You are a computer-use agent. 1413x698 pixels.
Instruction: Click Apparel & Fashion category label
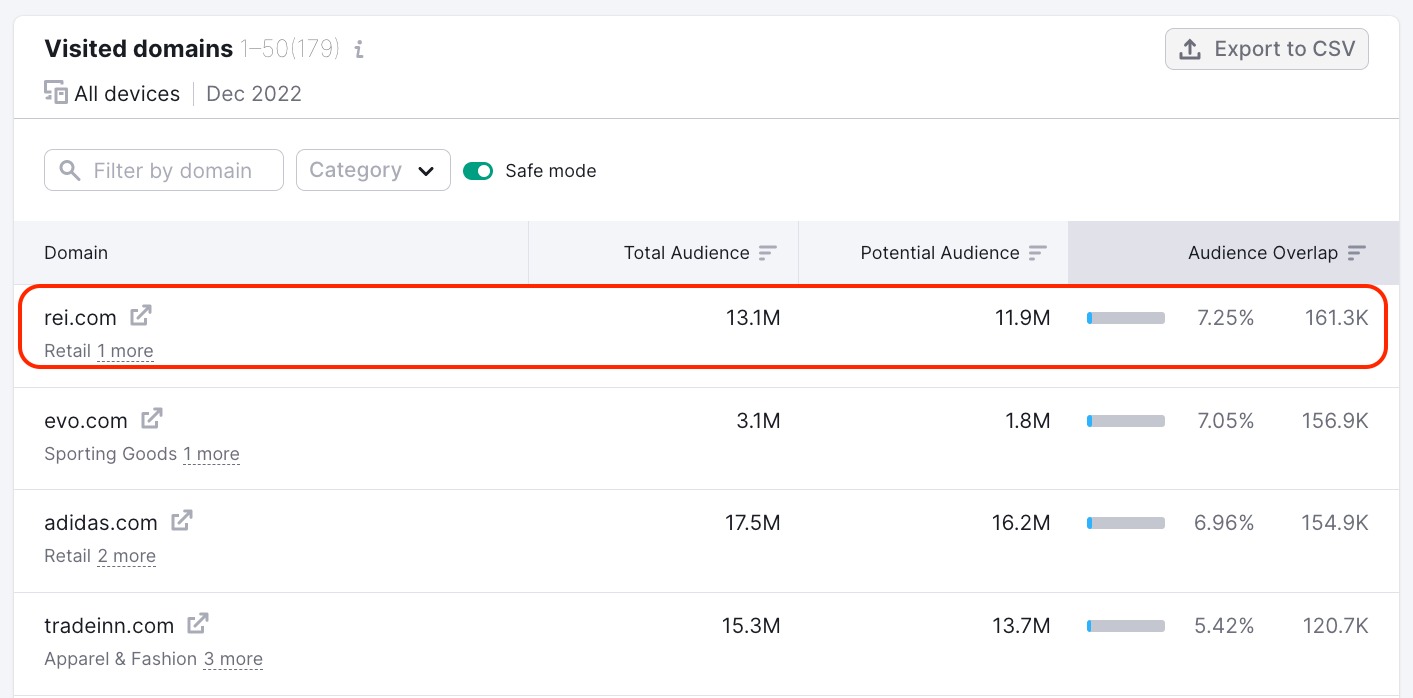(x=120, y=659)
